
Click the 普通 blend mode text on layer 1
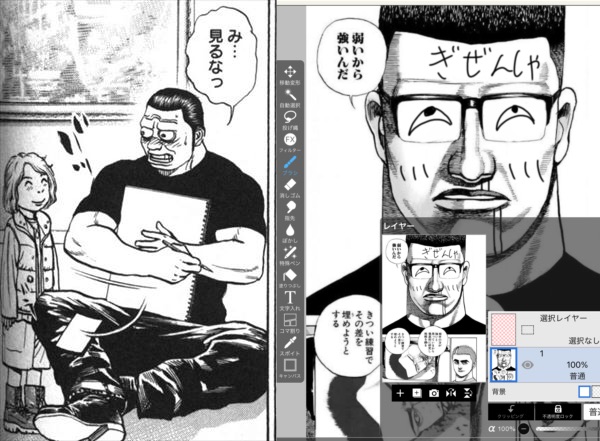pyautogui.click(x=577, y=376)
